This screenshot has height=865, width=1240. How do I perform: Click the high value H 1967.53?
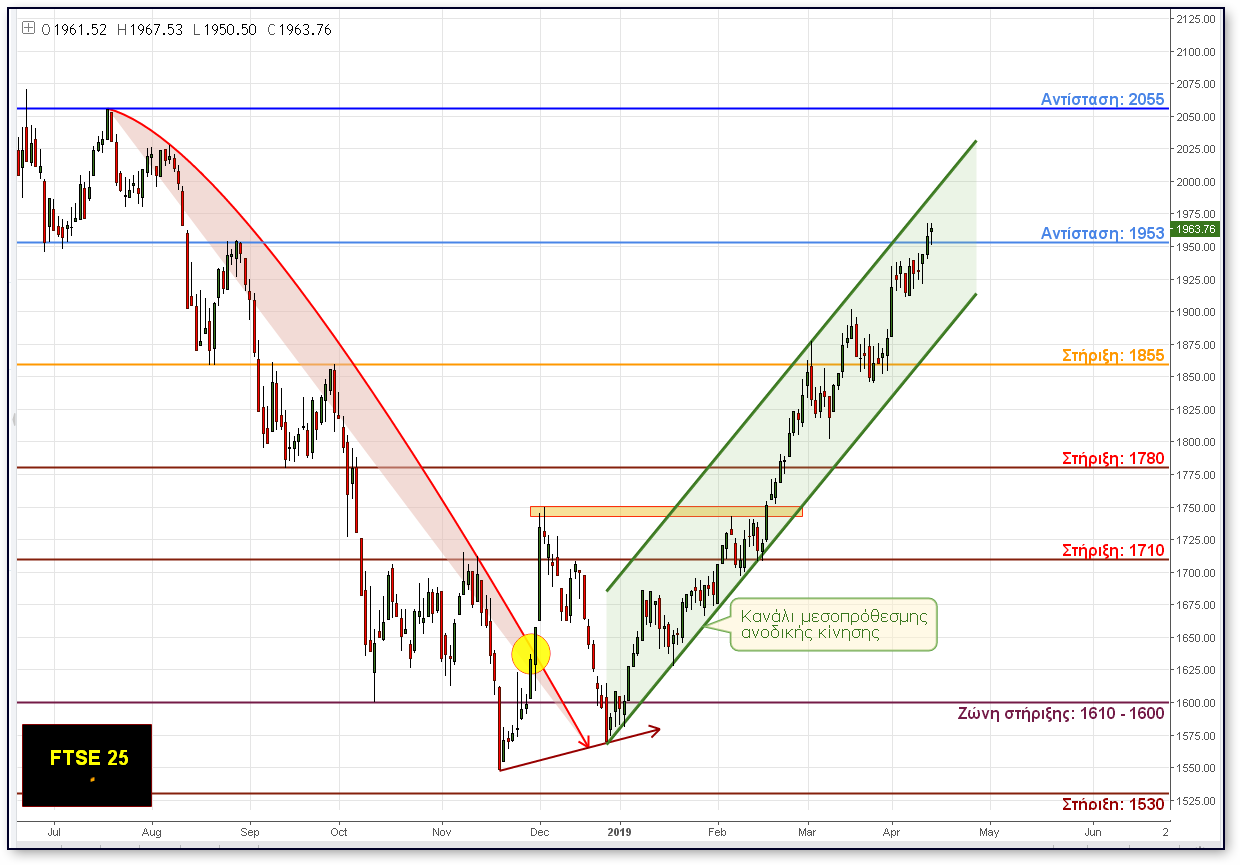[150, 30]
